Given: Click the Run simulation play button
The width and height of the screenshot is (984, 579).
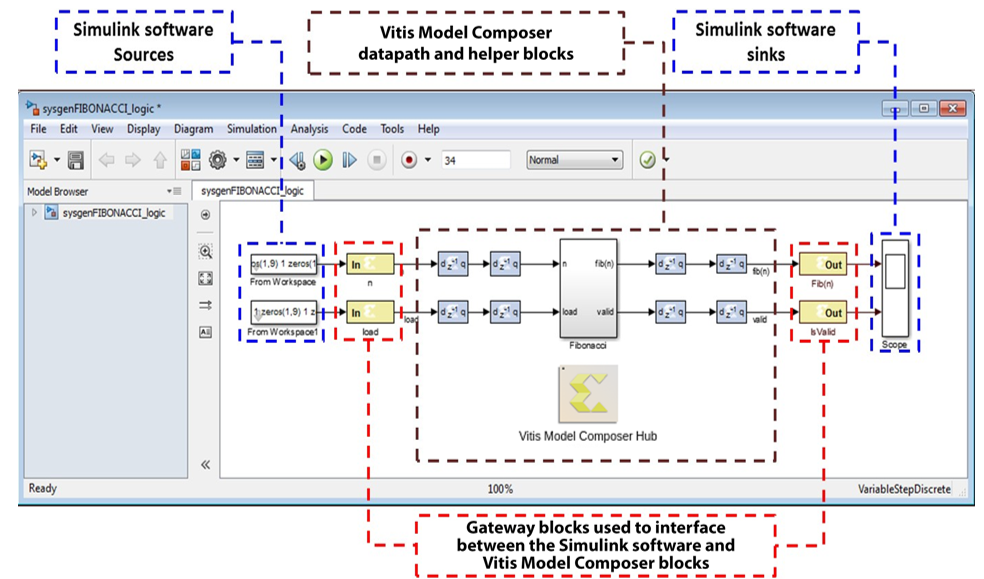Looking at the screenshot, I should coord(323,160).
